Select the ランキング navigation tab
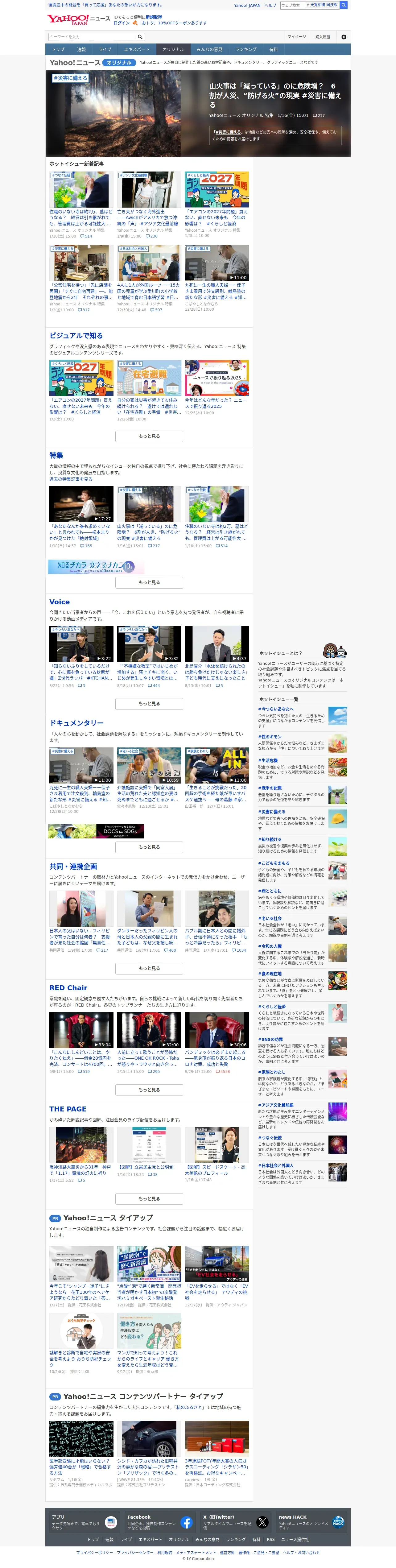Screen dimensions: 396x1568 [x=246, y=49]
